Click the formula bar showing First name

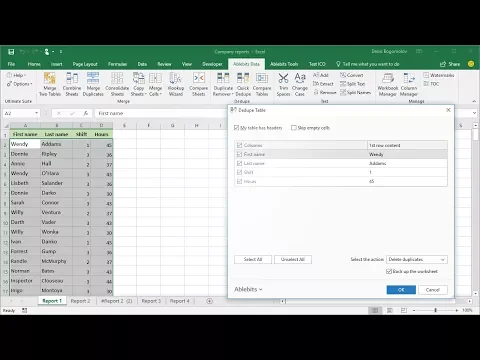(160, 113)
